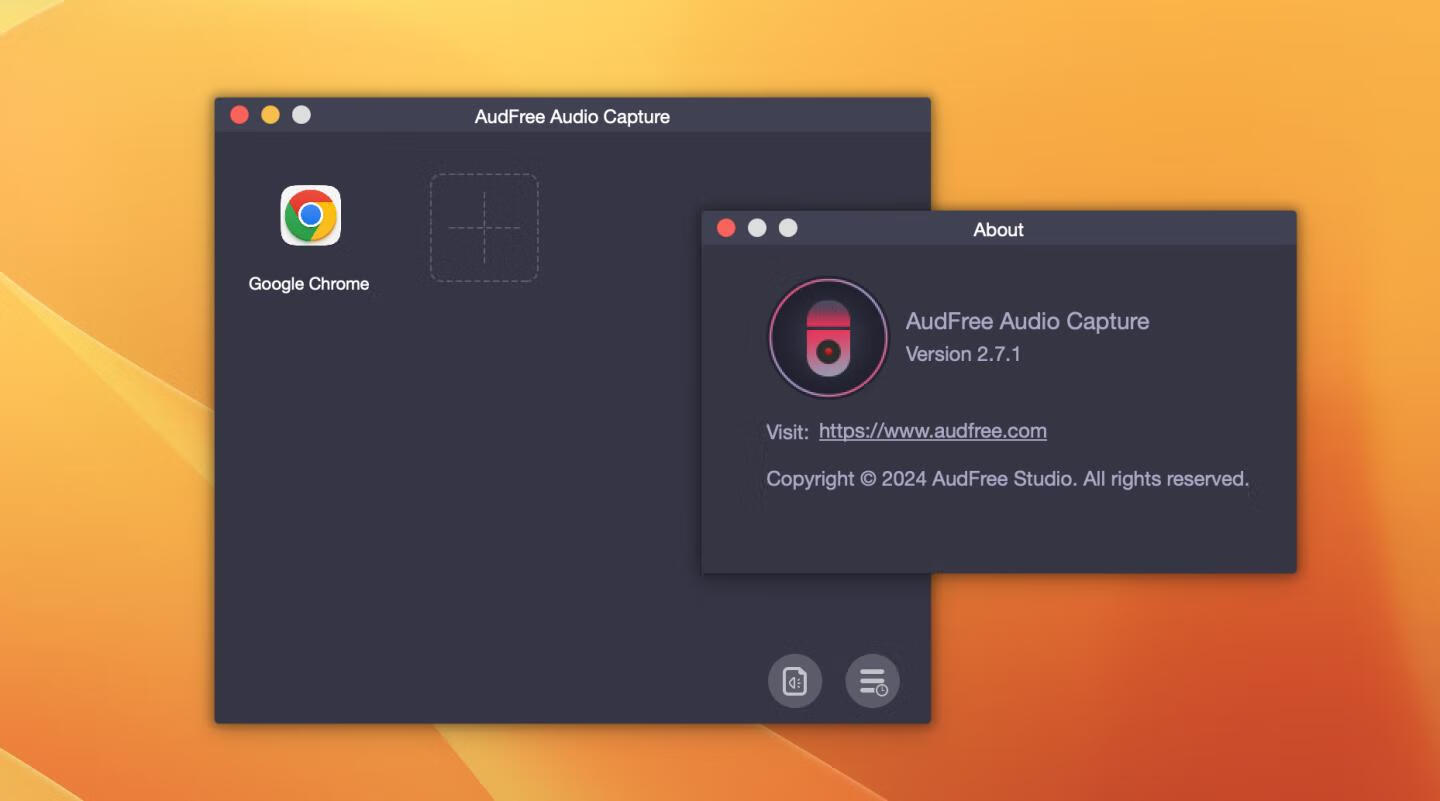
Task: Click the About window title bar text
Action: coord(999,230)
